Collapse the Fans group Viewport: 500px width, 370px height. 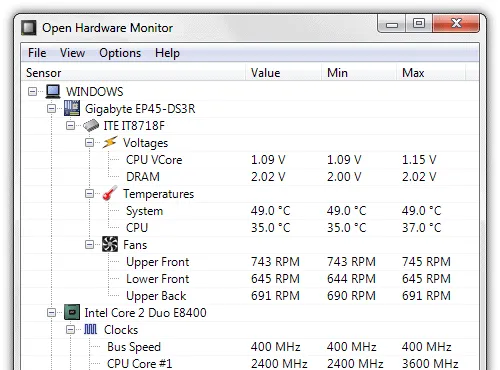click(89, 245)
